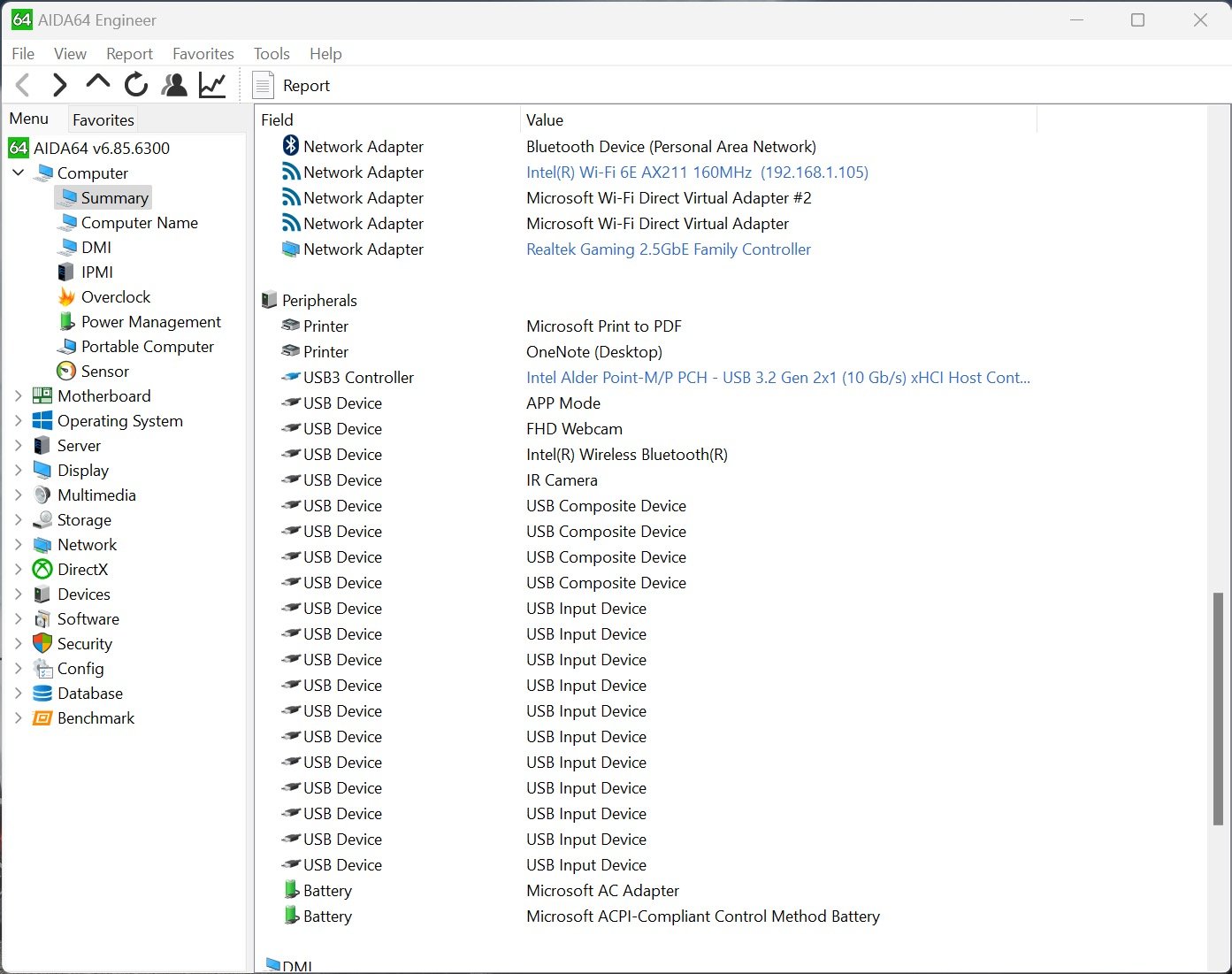This screenshot has height=974, width=1232.
Task: Click the FHD Webcam value
Action: [574, 429]
